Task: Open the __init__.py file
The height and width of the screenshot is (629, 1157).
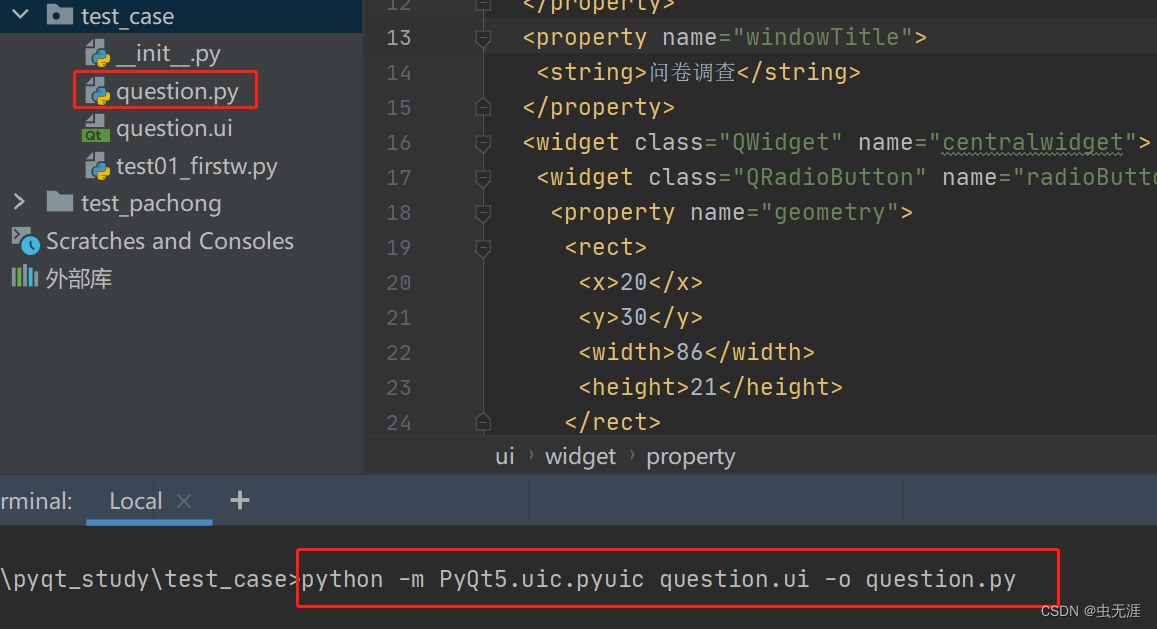Action: 168,53
